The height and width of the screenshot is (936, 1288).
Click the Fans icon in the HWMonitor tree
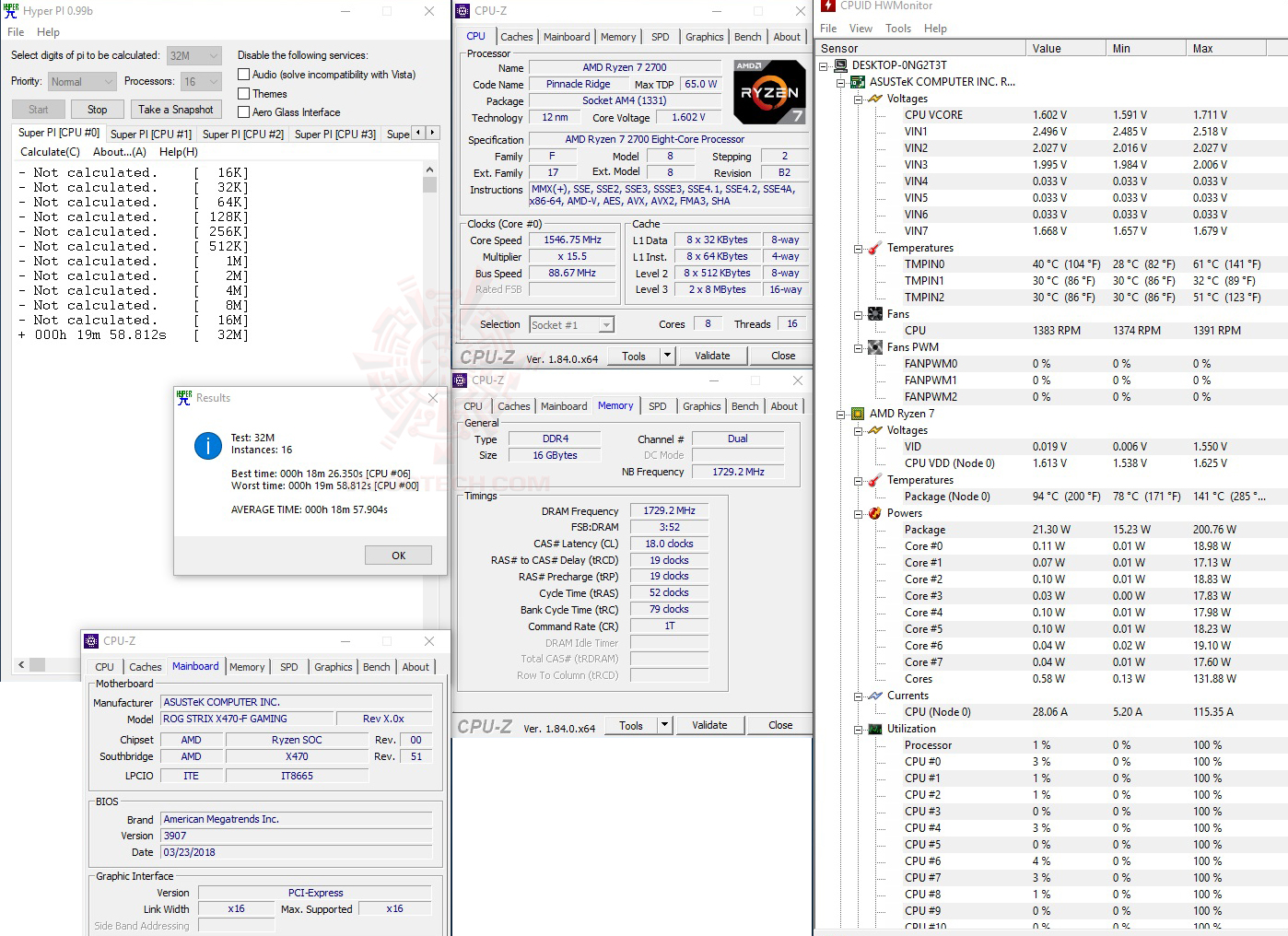[873, 313]
